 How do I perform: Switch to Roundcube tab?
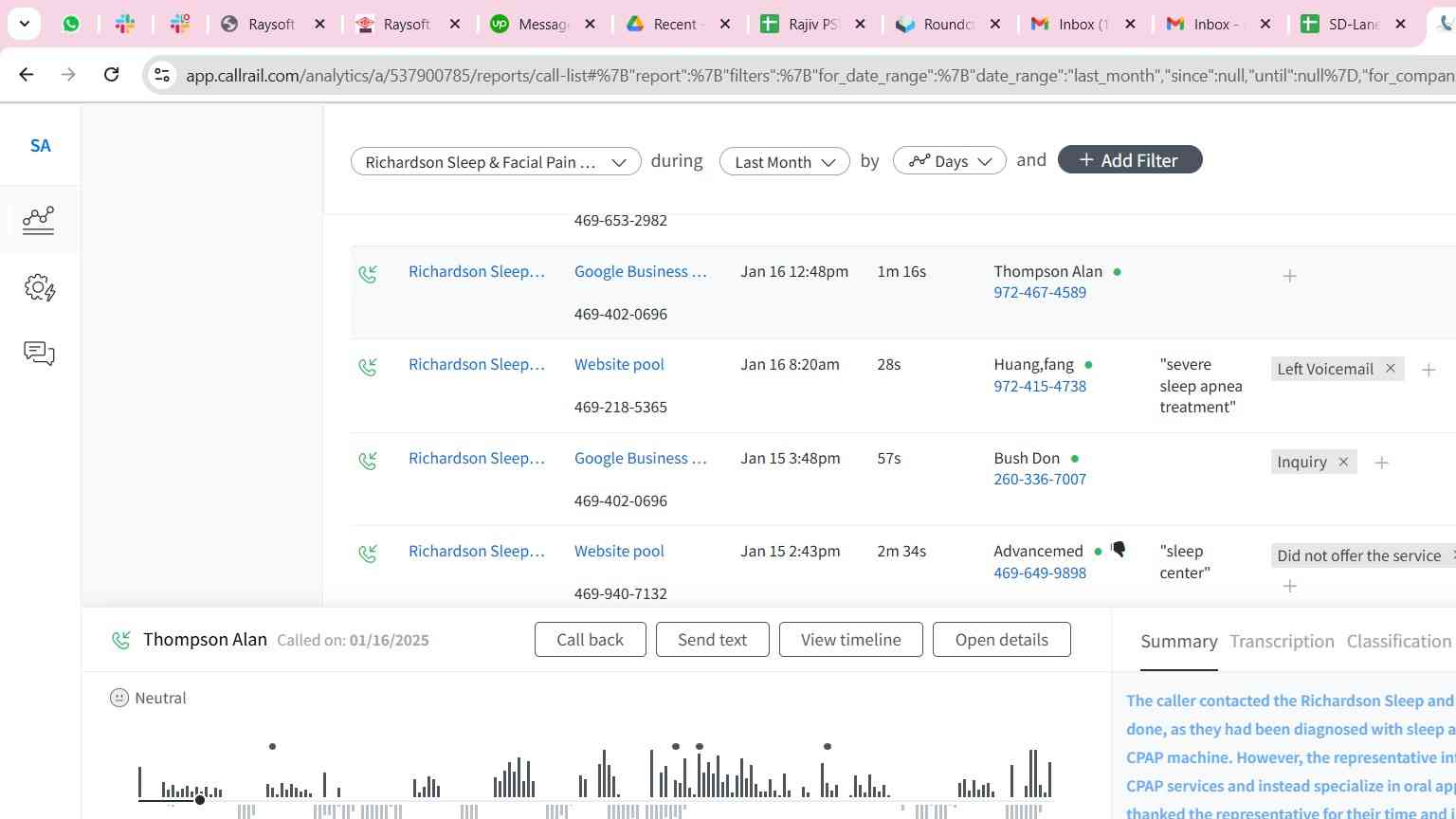click(948, 24)
